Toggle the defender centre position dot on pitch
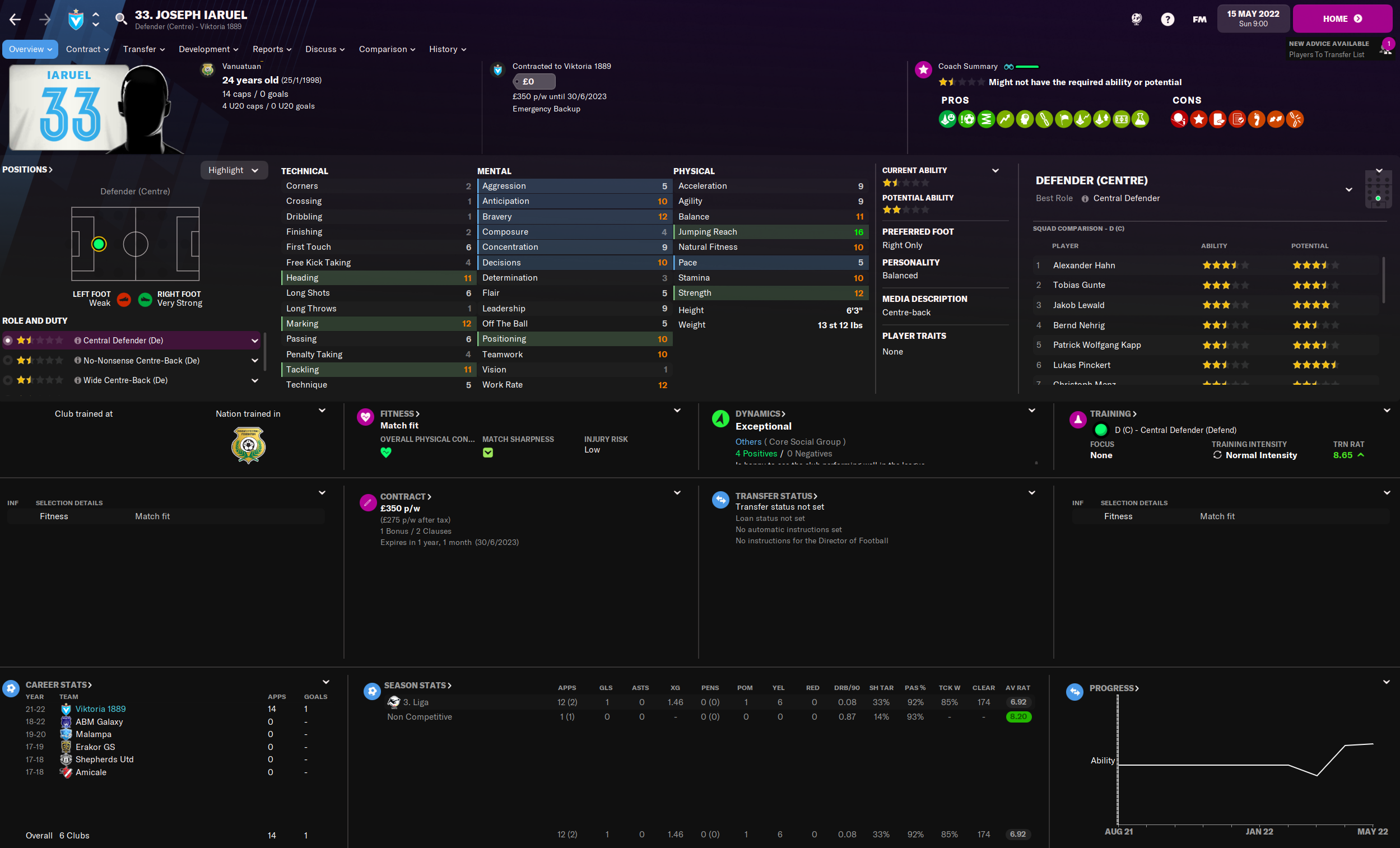Screen dimensions: 1400x848 point(99,244)
